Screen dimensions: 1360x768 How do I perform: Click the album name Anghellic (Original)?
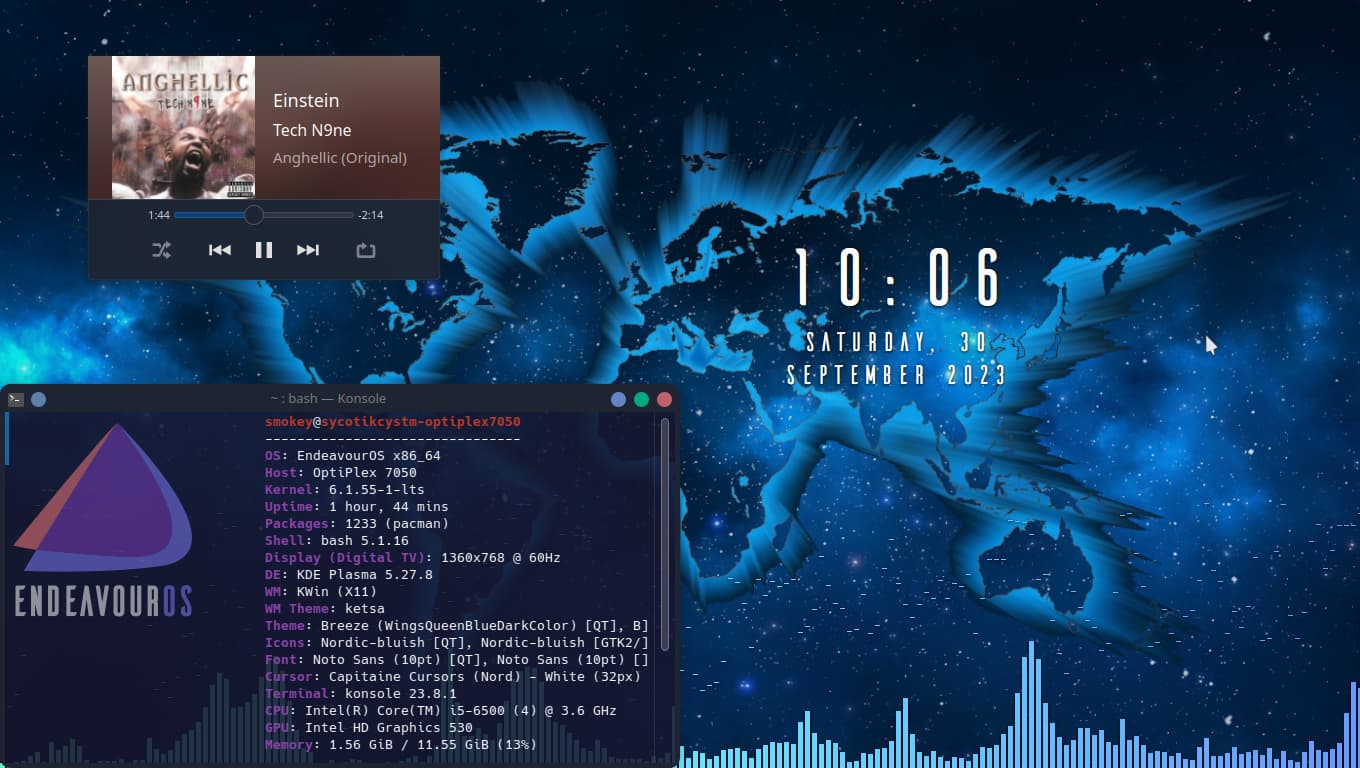pyautogui.click(x=340, y=158)
